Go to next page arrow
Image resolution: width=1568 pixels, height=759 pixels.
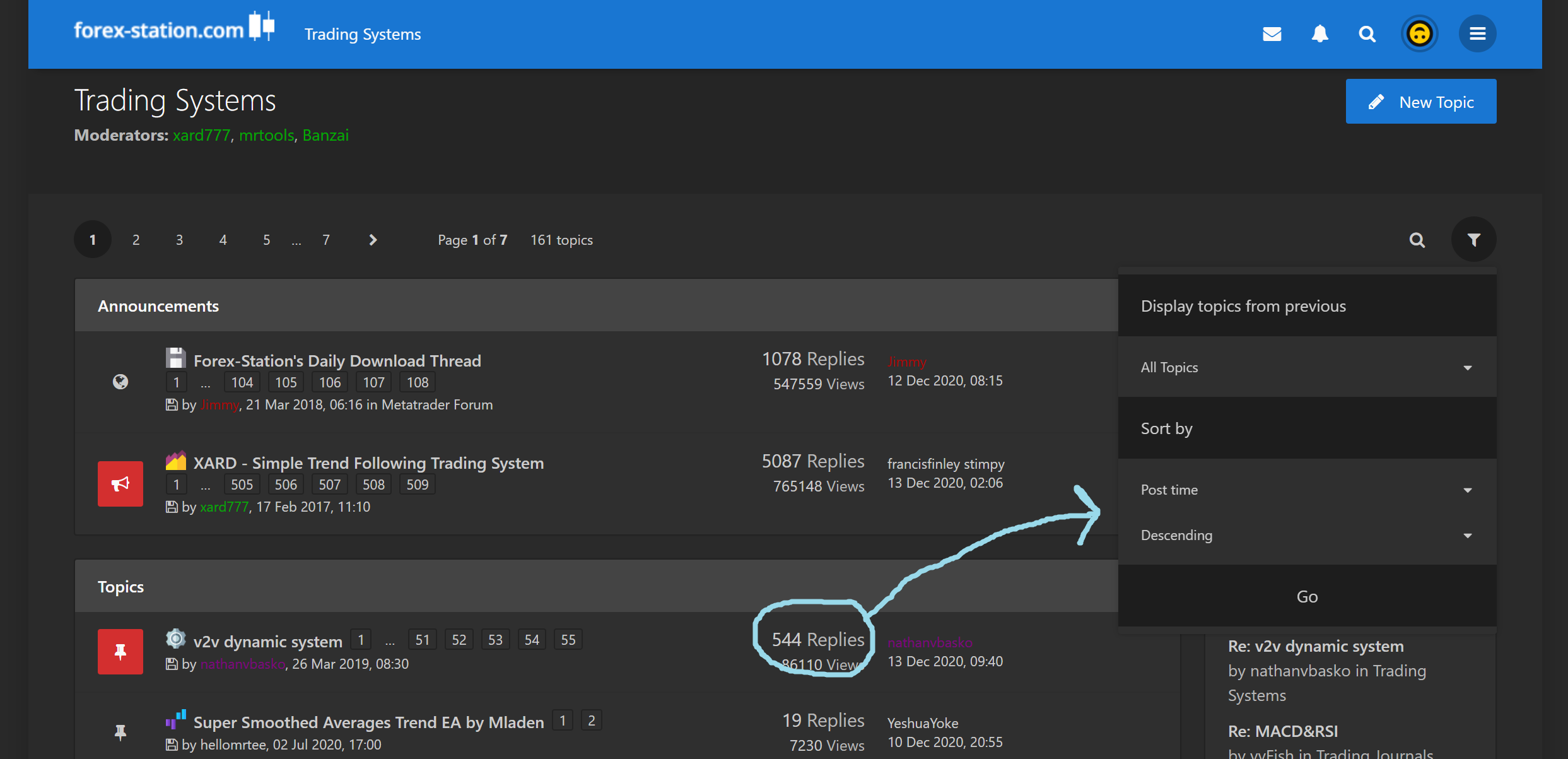[x=373, y=240]
